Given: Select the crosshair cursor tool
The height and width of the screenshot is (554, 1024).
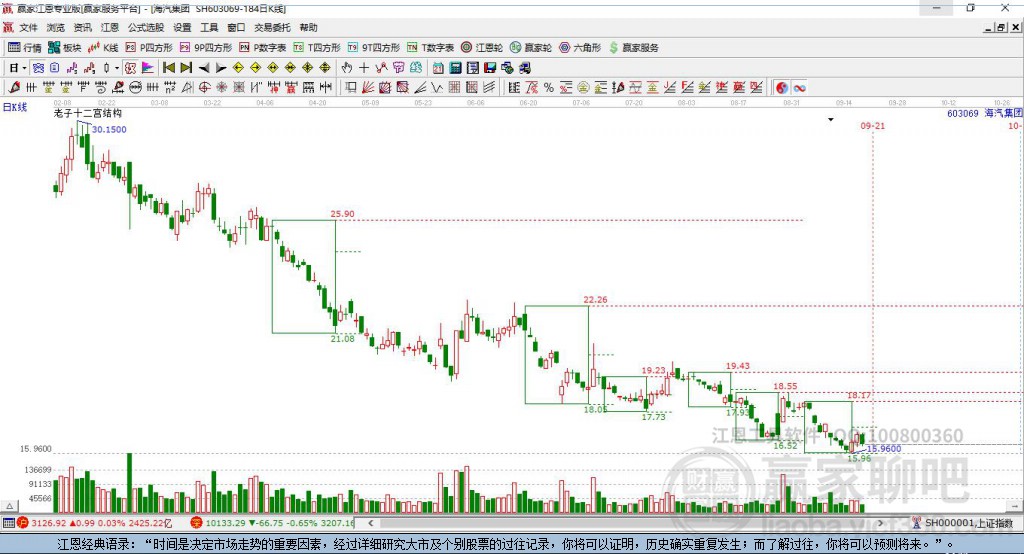Looking at the screenshot, I should (364, 68).
